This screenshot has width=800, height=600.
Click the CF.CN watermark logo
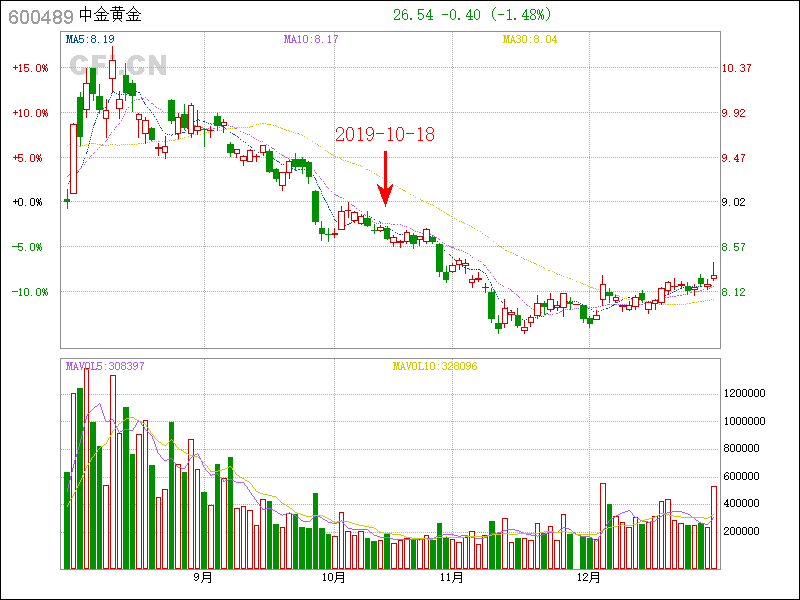click(118, 66)
